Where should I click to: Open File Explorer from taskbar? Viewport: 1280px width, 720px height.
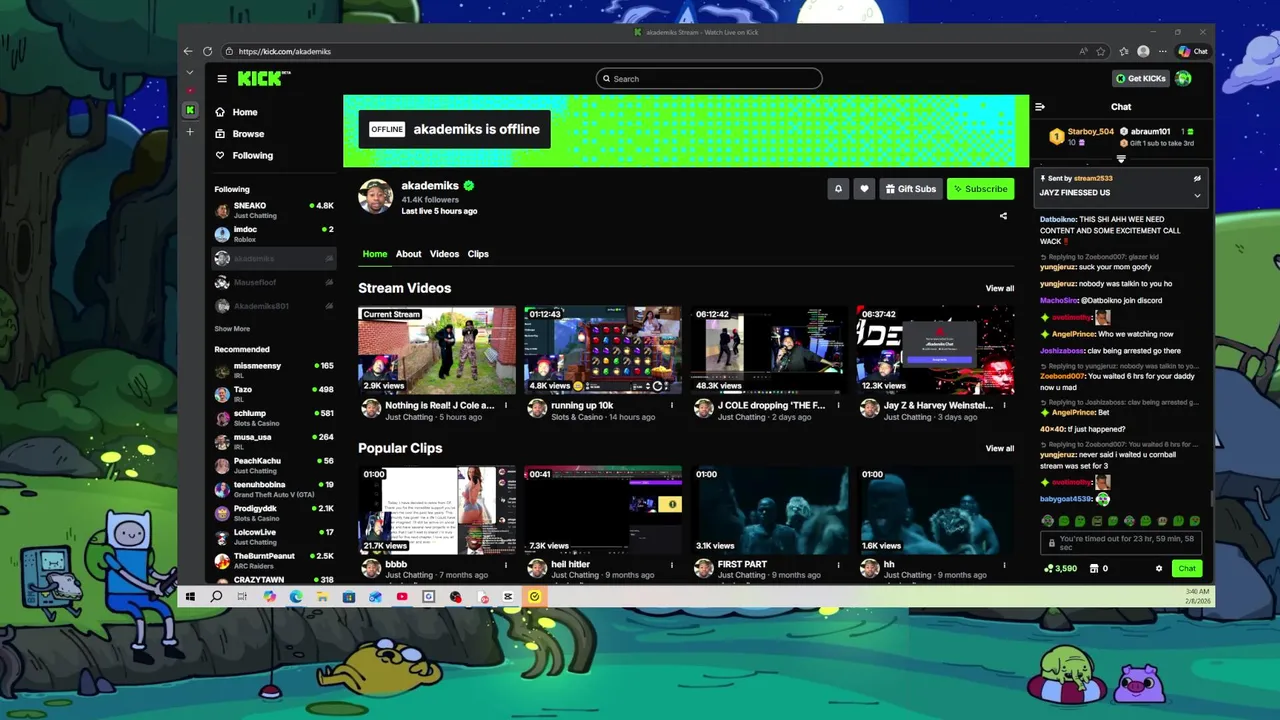tap(322, 597)
